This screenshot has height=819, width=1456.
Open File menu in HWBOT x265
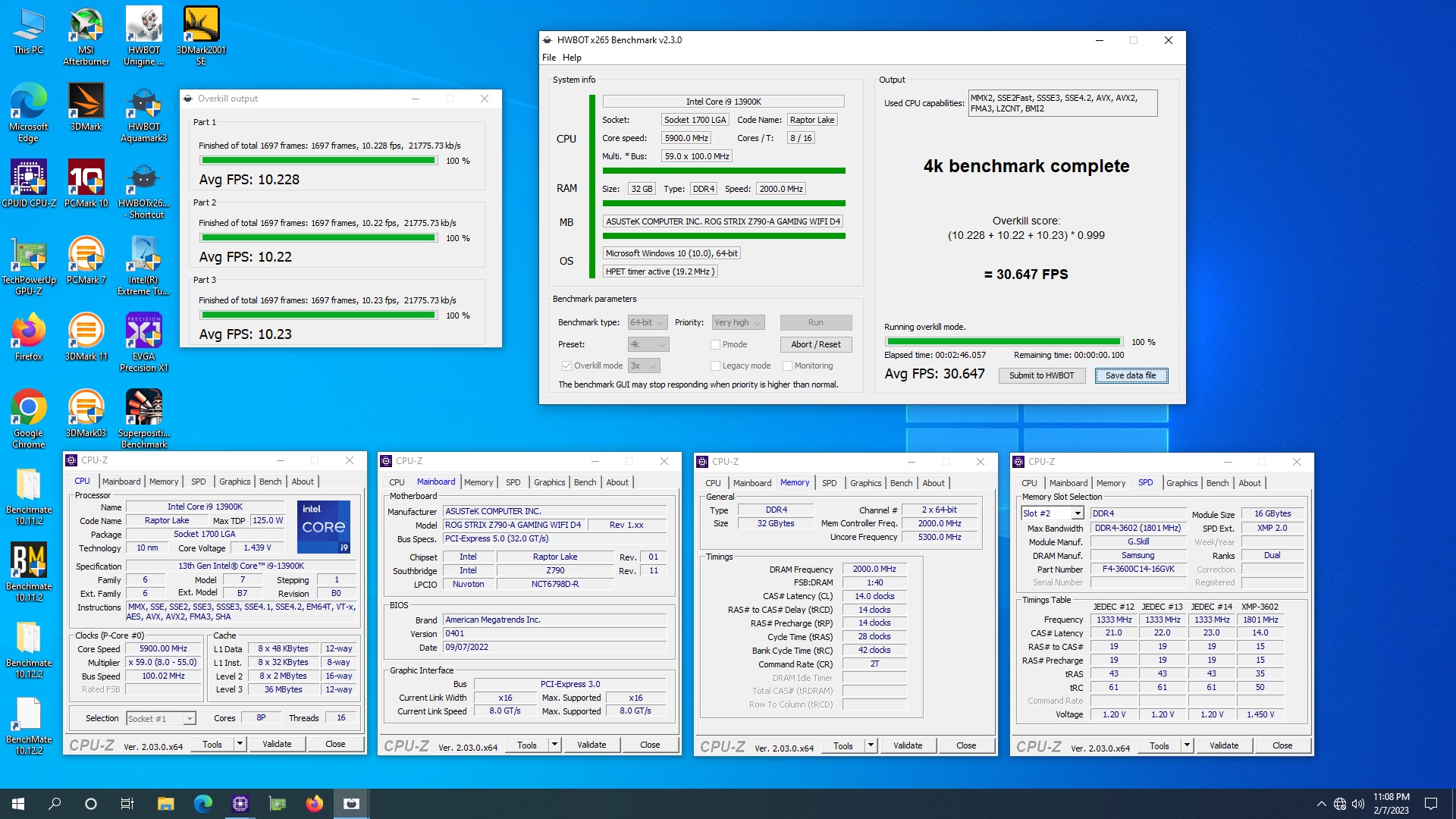(549, 58)
